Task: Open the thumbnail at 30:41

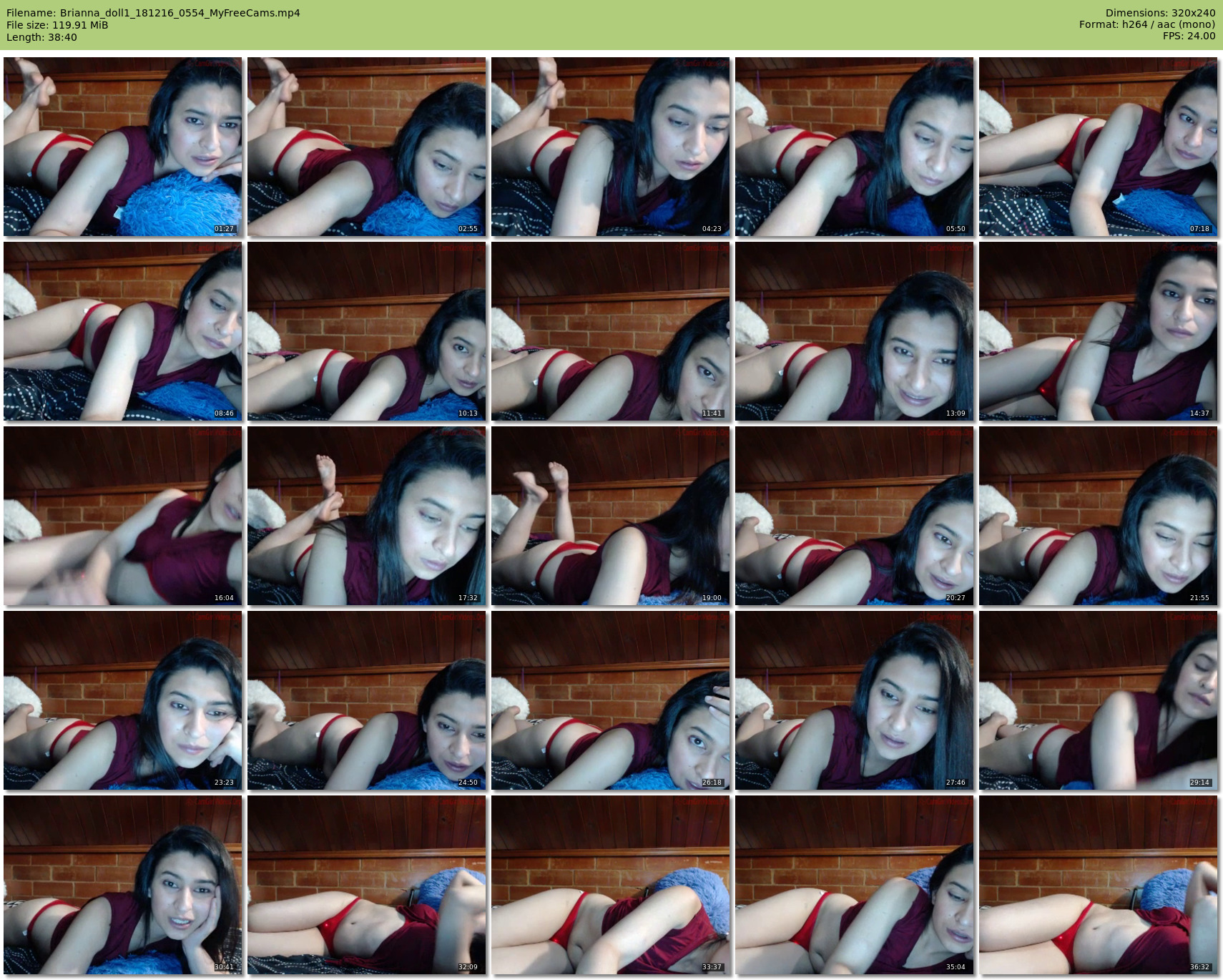Action: pyautogui.click(x=123, y=885)
